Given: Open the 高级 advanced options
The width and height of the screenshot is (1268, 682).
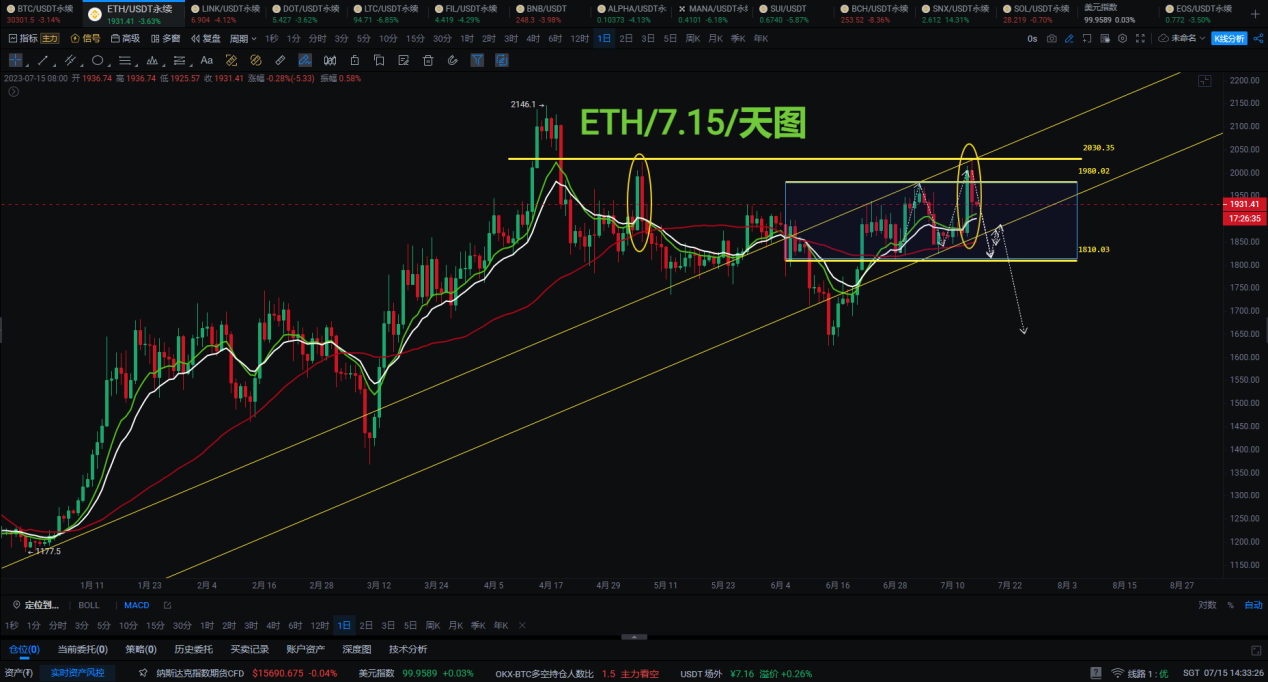Looking at the screenshot, I should [125, 38].
